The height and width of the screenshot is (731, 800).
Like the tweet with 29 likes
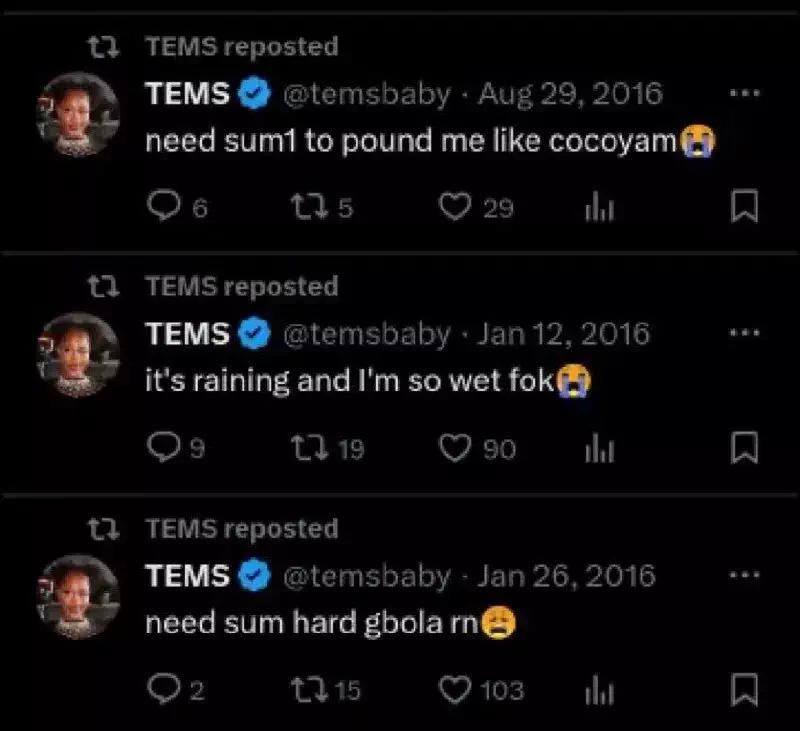point(456,207)
